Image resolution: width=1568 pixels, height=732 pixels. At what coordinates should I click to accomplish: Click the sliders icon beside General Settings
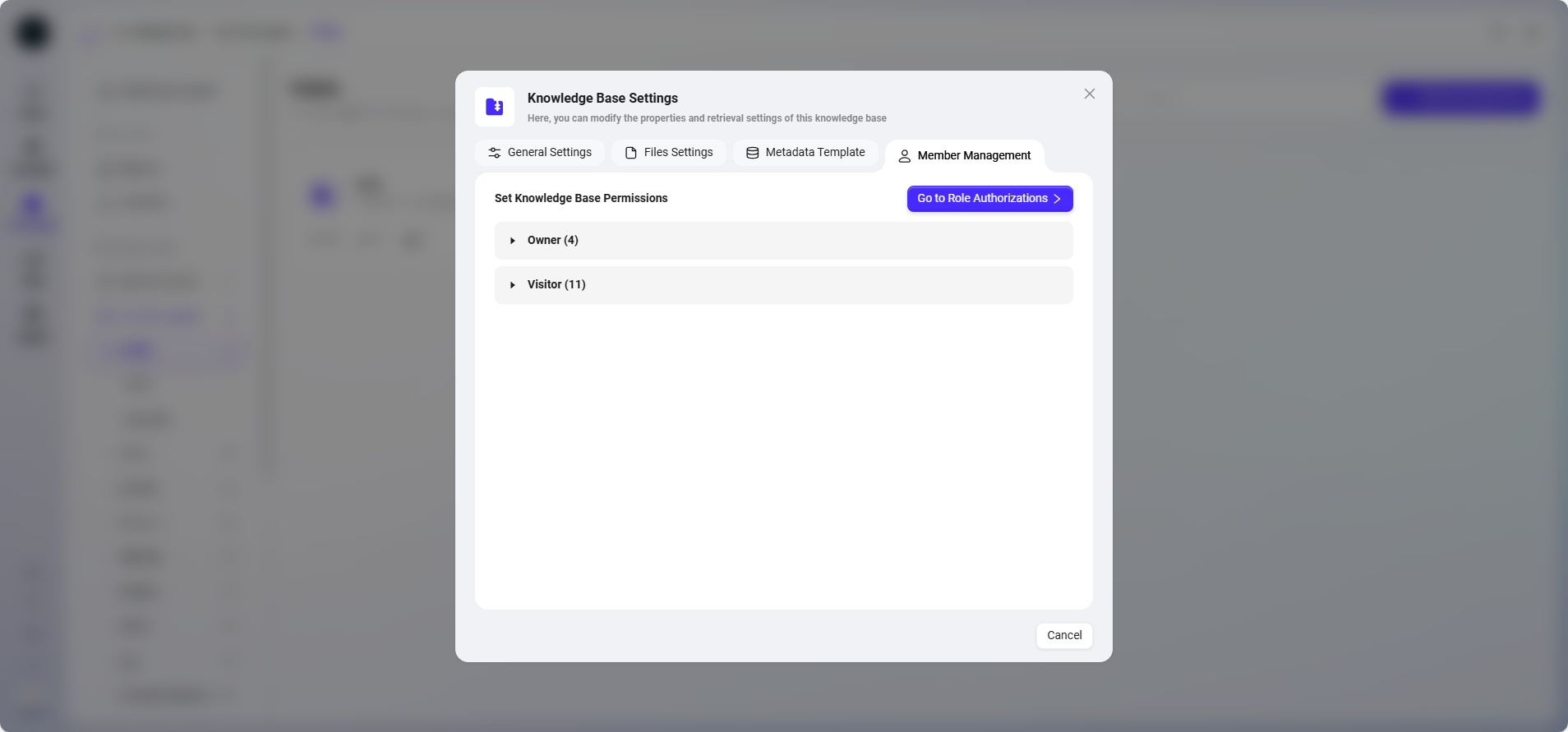tap(495, 153)
